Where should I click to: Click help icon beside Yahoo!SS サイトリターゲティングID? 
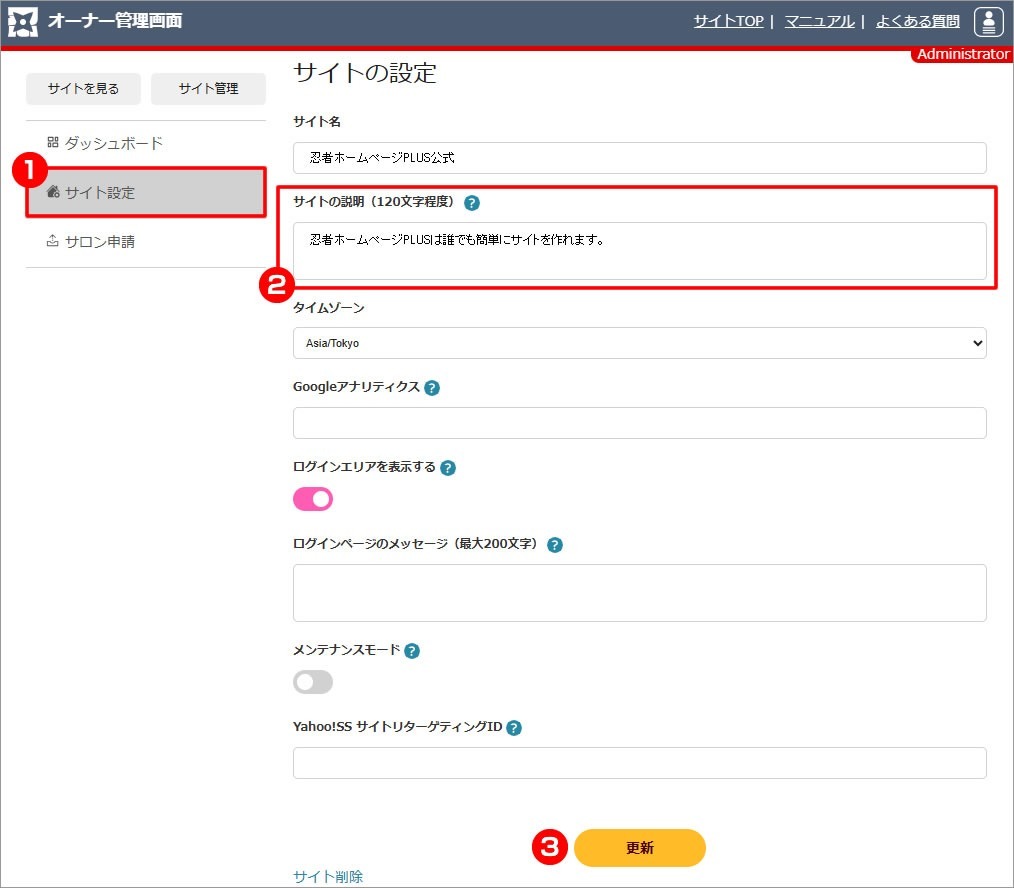[514, 728]
